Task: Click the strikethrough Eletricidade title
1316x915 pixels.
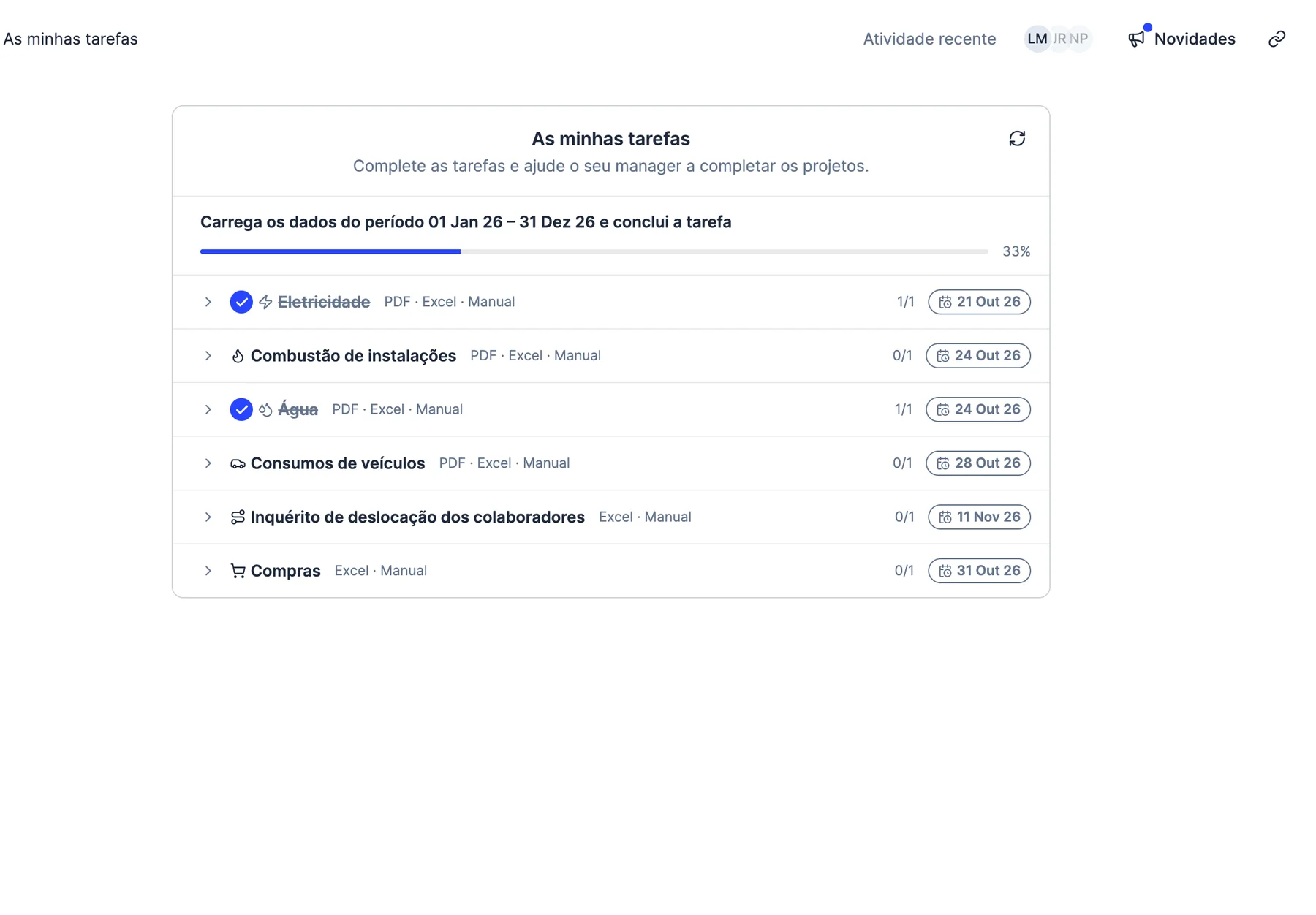Action: pos(324,302)
